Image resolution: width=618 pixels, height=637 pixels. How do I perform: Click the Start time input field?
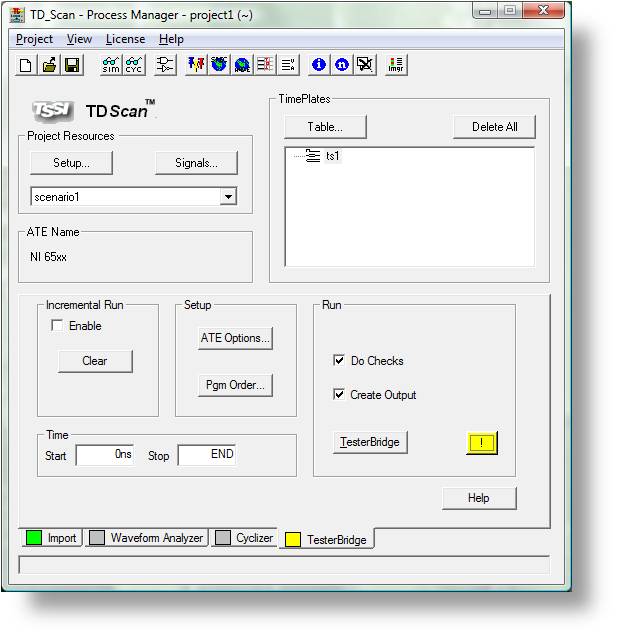[x=104, y=455]
